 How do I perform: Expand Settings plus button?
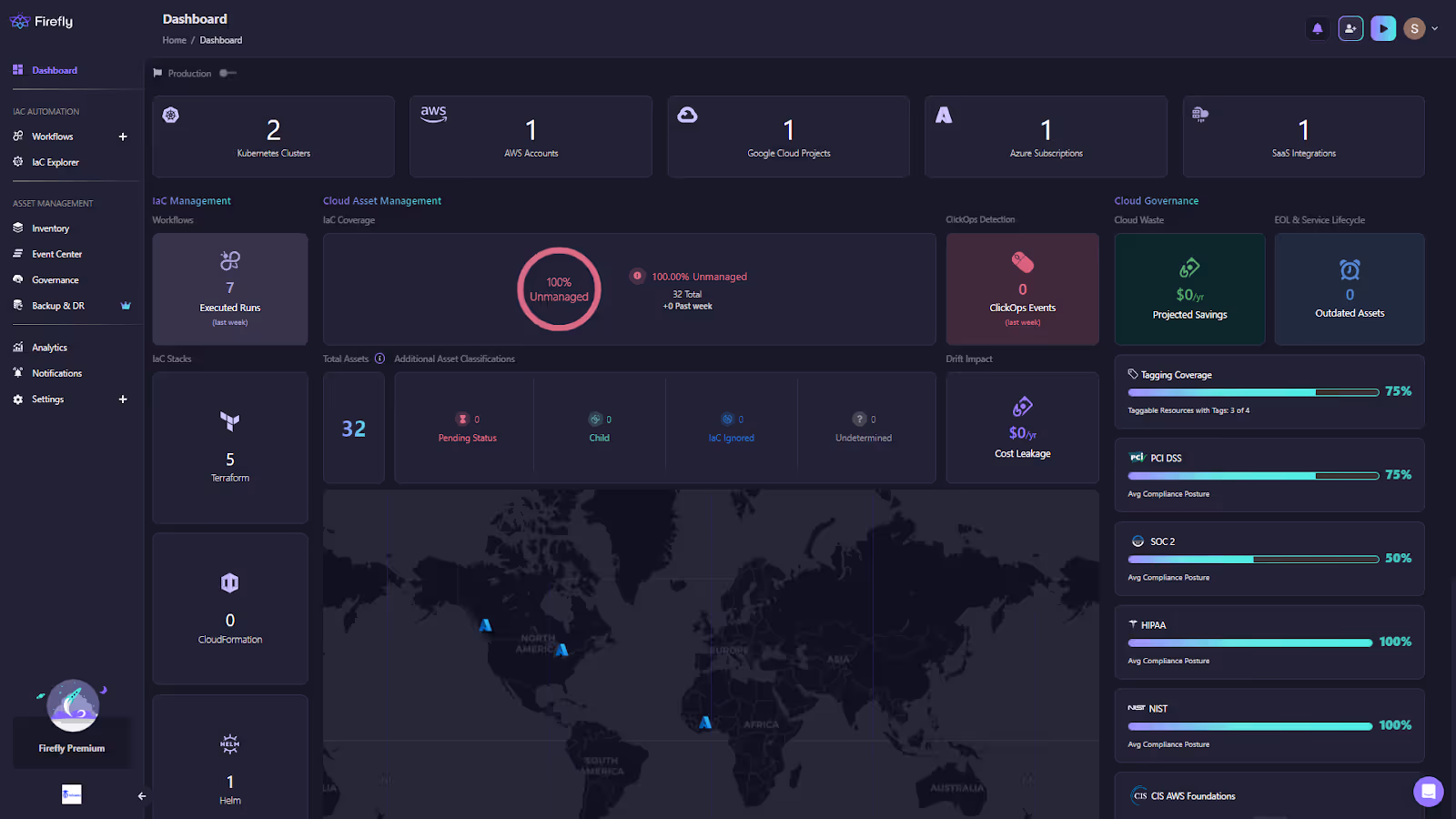pos(123,399)
